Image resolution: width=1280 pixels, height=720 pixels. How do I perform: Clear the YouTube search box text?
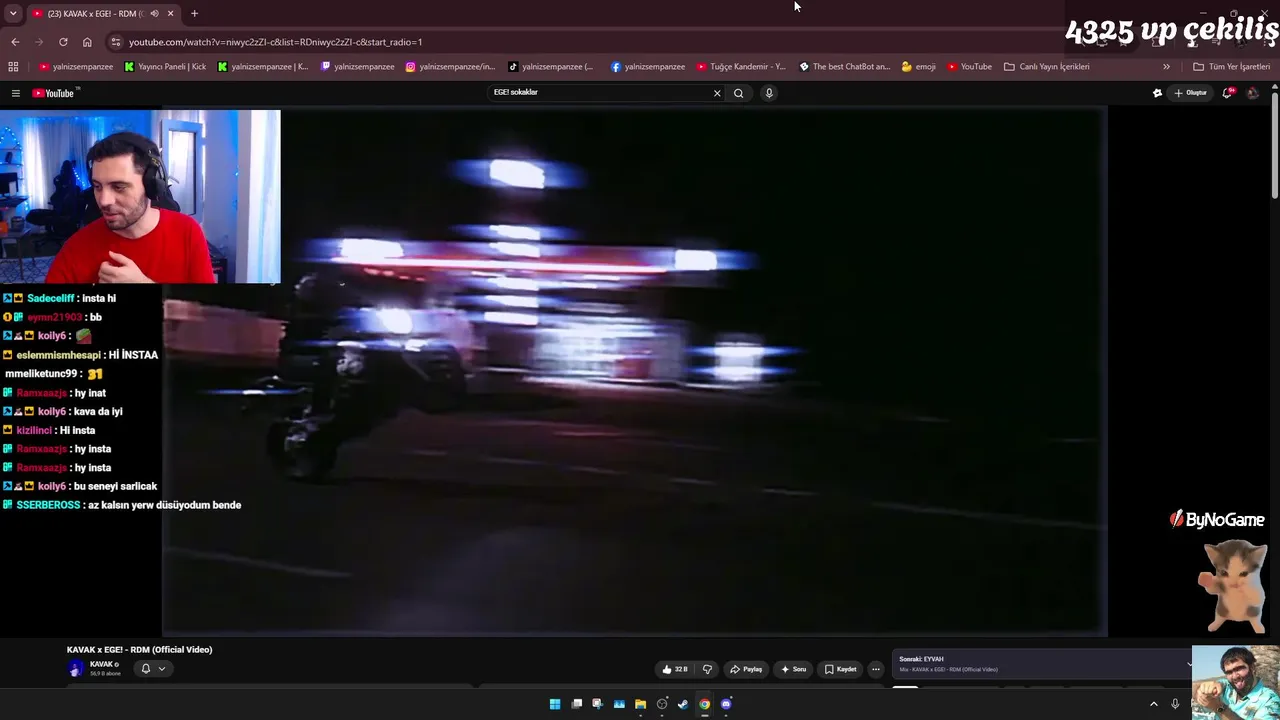point(717,93)
